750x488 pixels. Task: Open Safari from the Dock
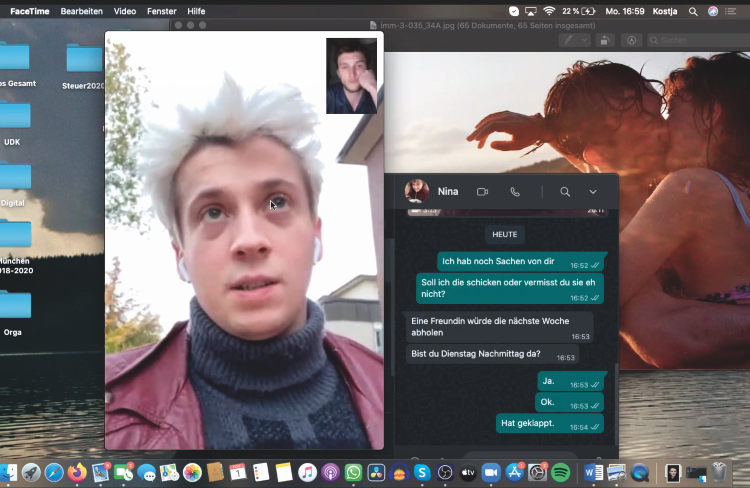(54, 473)
